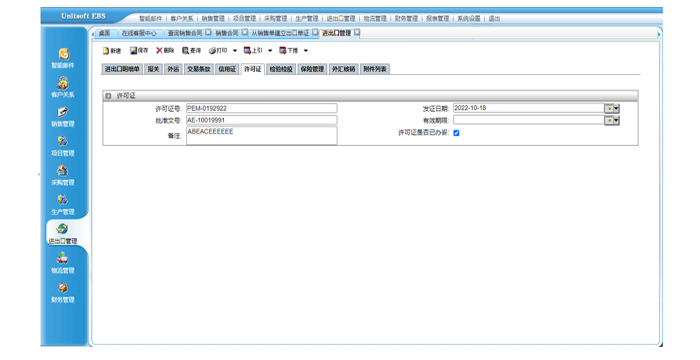700x360 pixels.
Task: Close the 销售合同 tab
Action: pyautogui.click(x=245, y=33)
